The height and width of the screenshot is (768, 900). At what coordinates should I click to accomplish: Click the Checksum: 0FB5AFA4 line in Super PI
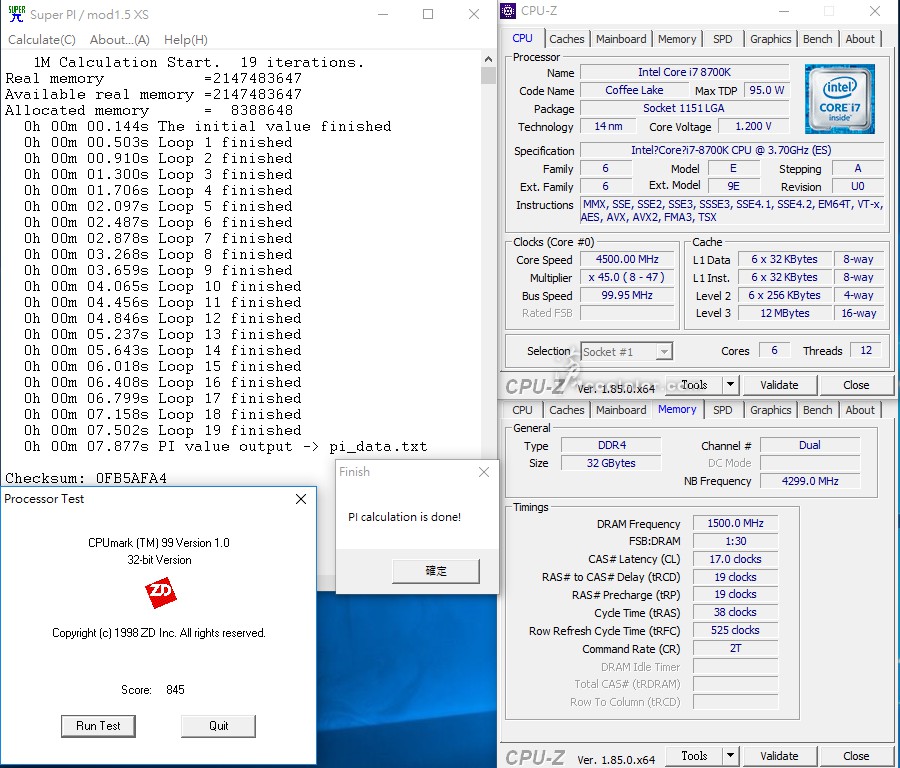86,478
